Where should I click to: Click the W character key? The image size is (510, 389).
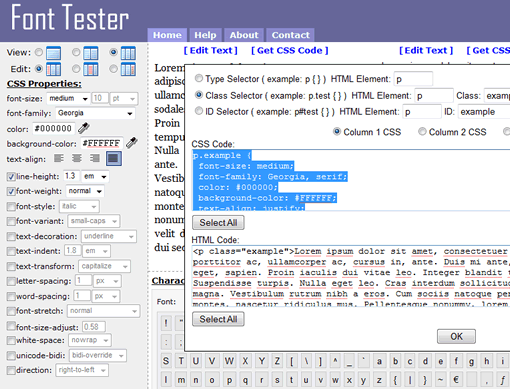click(x=229, y=361)
